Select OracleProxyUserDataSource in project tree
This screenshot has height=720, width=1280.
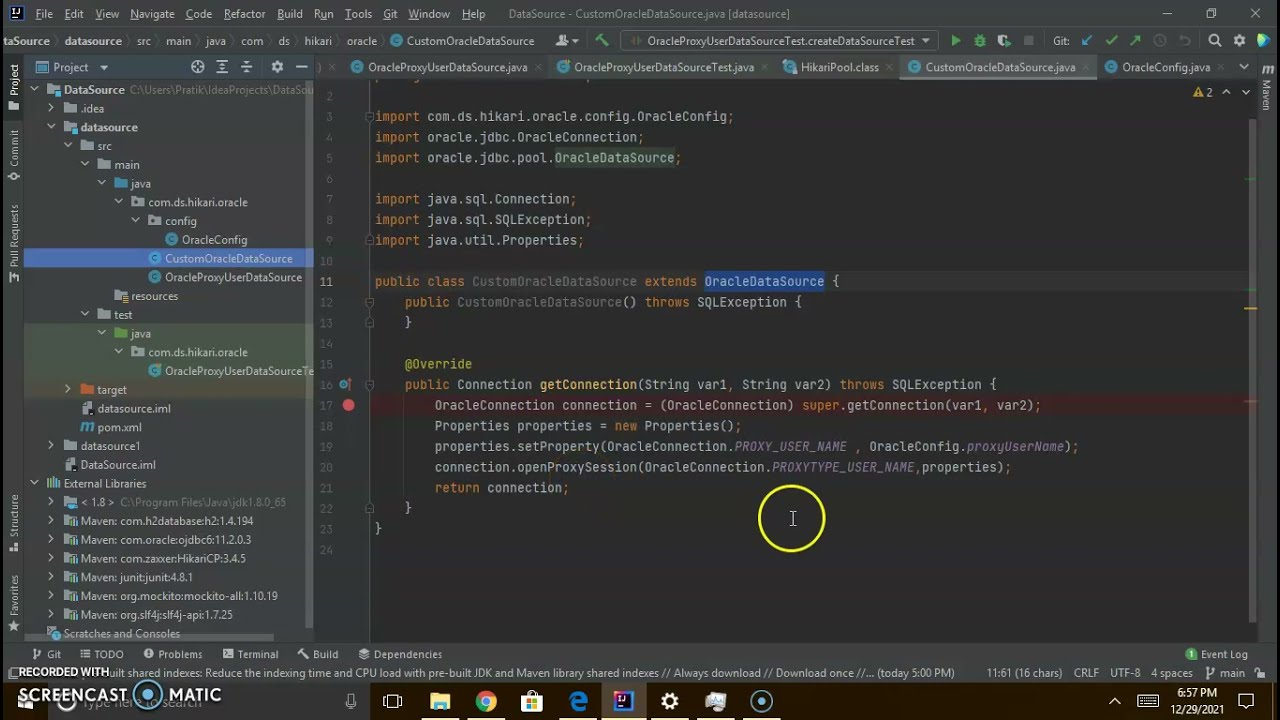pyautogui.click(x=233, y=277)
